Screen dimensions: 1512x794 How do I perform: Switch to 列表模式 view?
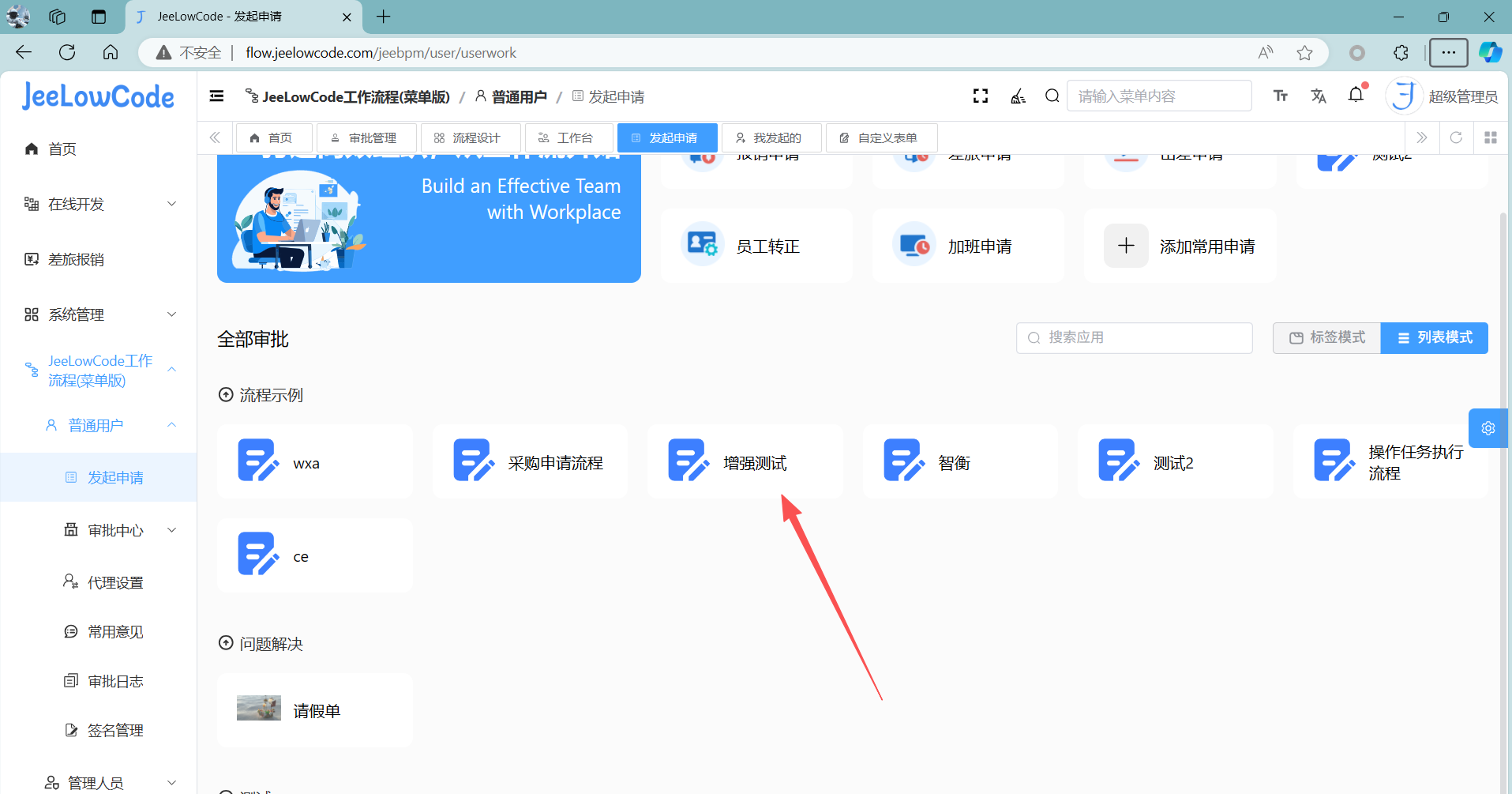coord(1435,337)
